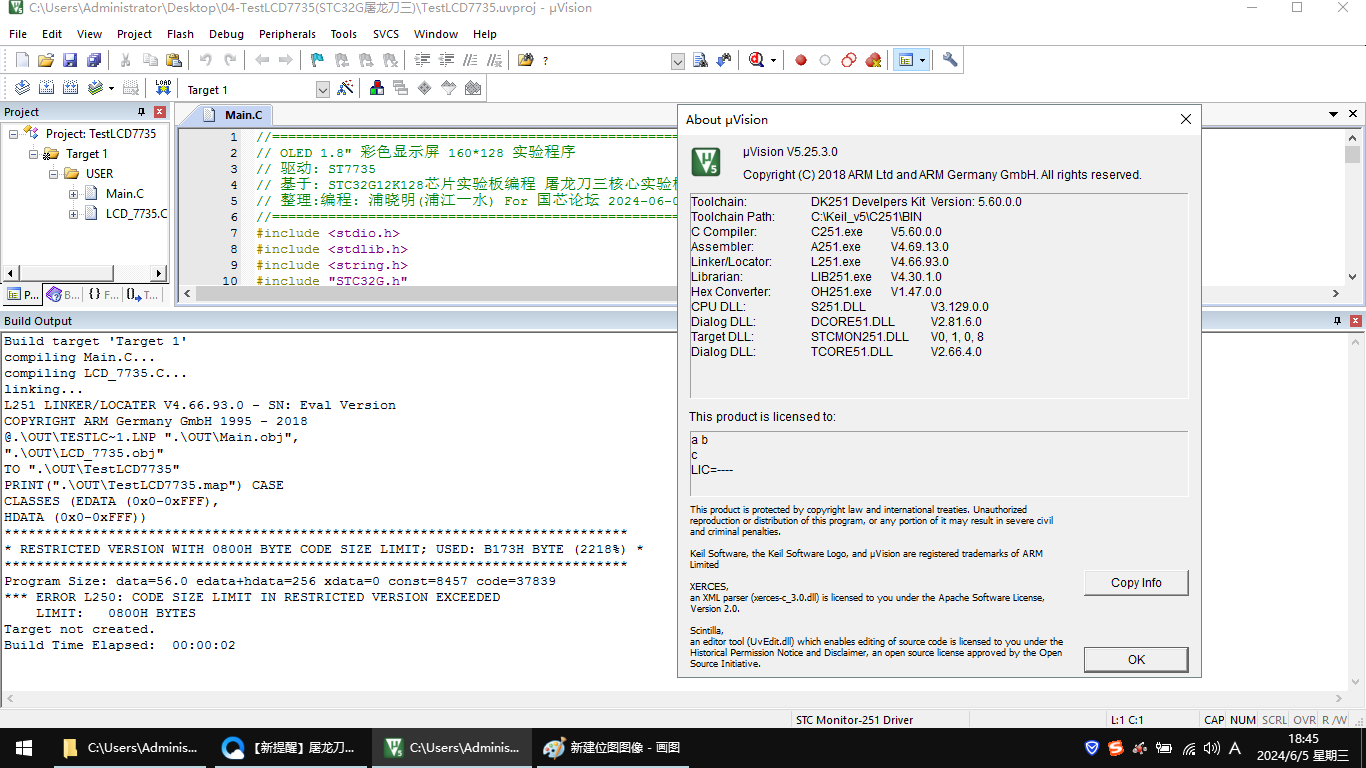Screen dimensions: 1366x768
Task: Open the batch build dropdown arrow
Action: tap(111, 88)
